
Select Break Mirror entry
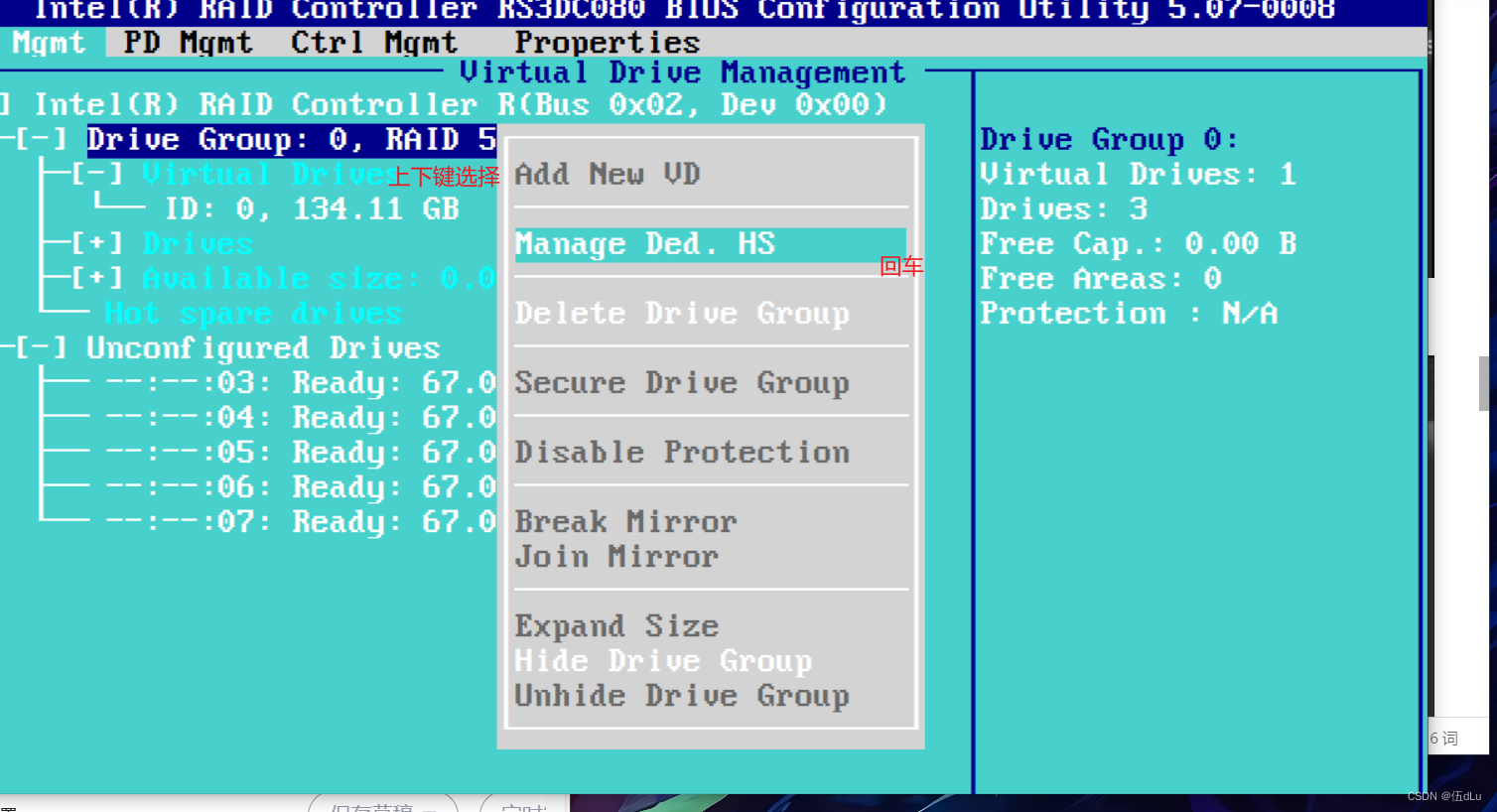[x=625, y=522]
